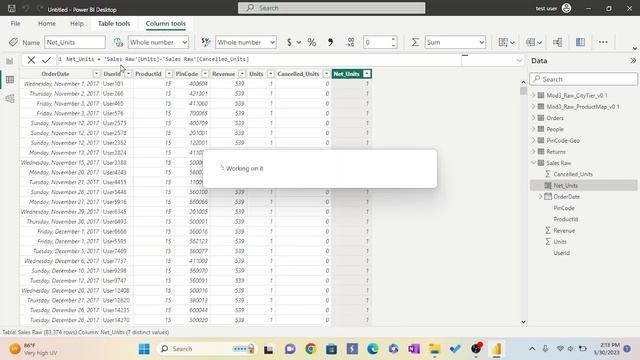Image resolution: width=640 pixels, height=360 pixels.
Task: Click the Undo arrow in title bar
Action: tap(26, 8)
